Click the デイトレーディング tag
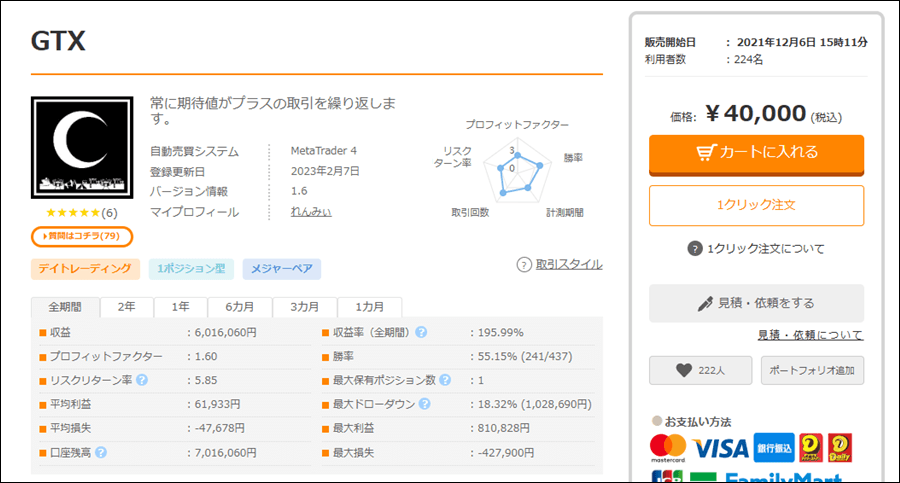The width and height of the screenshot is (900, 483). [85, 269]
